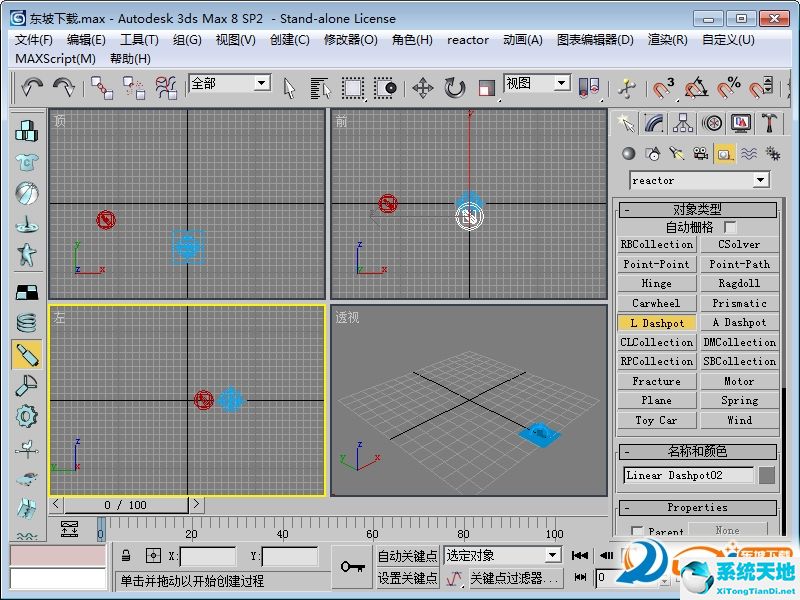800x600 pixels.
Task: Select the Unlink Selection tool
Action: [x=134, y=88]
